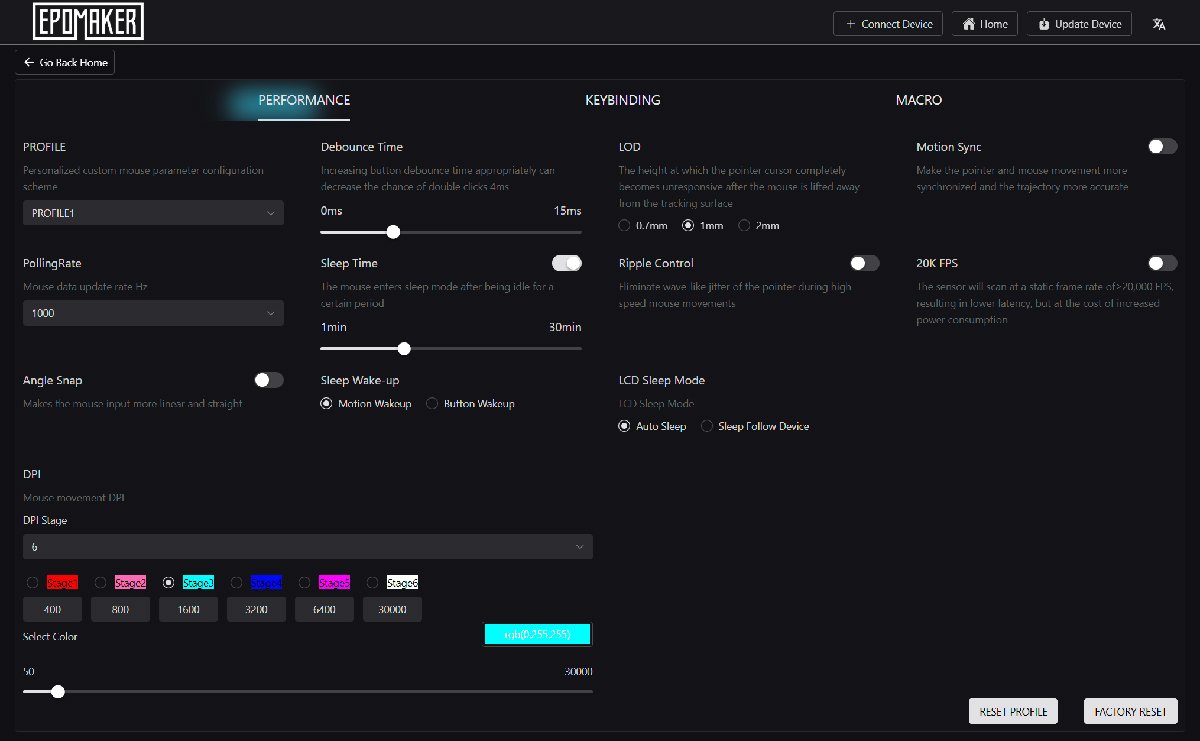Select DPI Stage6 radio button
1200x741 pixels.
click(372, 583)
